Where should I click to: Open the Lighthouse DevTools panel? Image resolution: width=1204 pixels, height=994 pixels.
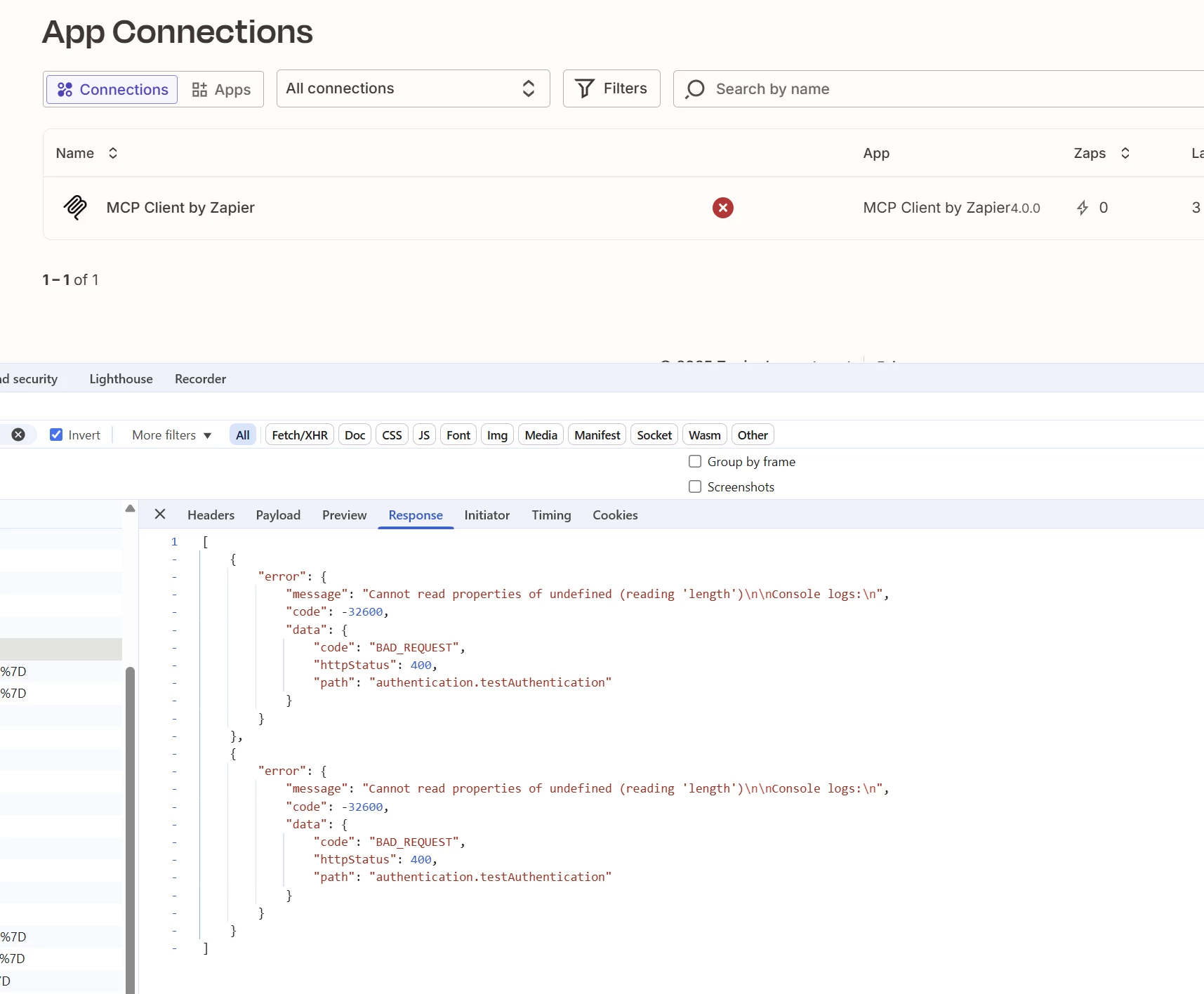(x=121, y=379)
